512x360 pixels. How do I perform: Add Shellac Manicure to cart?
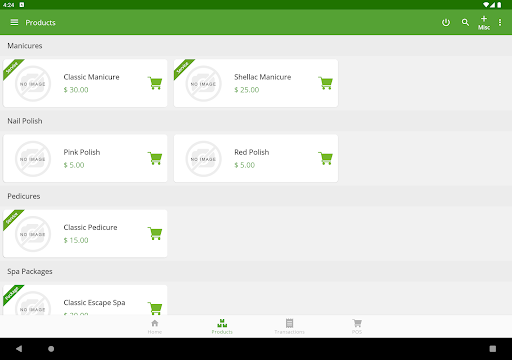pos(326,83)
